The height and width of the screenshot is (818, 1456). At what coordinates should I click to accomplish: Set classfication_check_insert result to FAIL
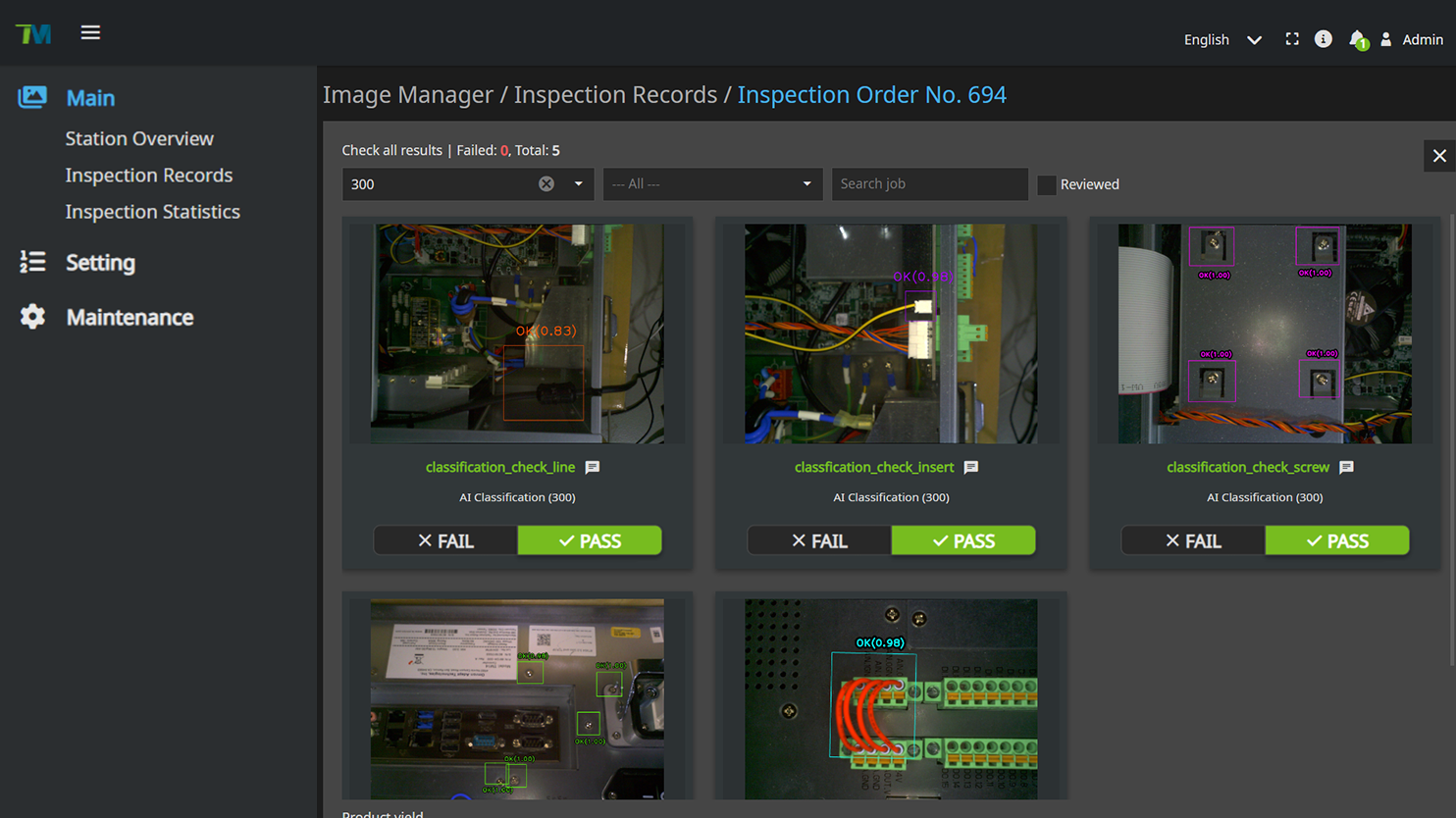[819, 540]
